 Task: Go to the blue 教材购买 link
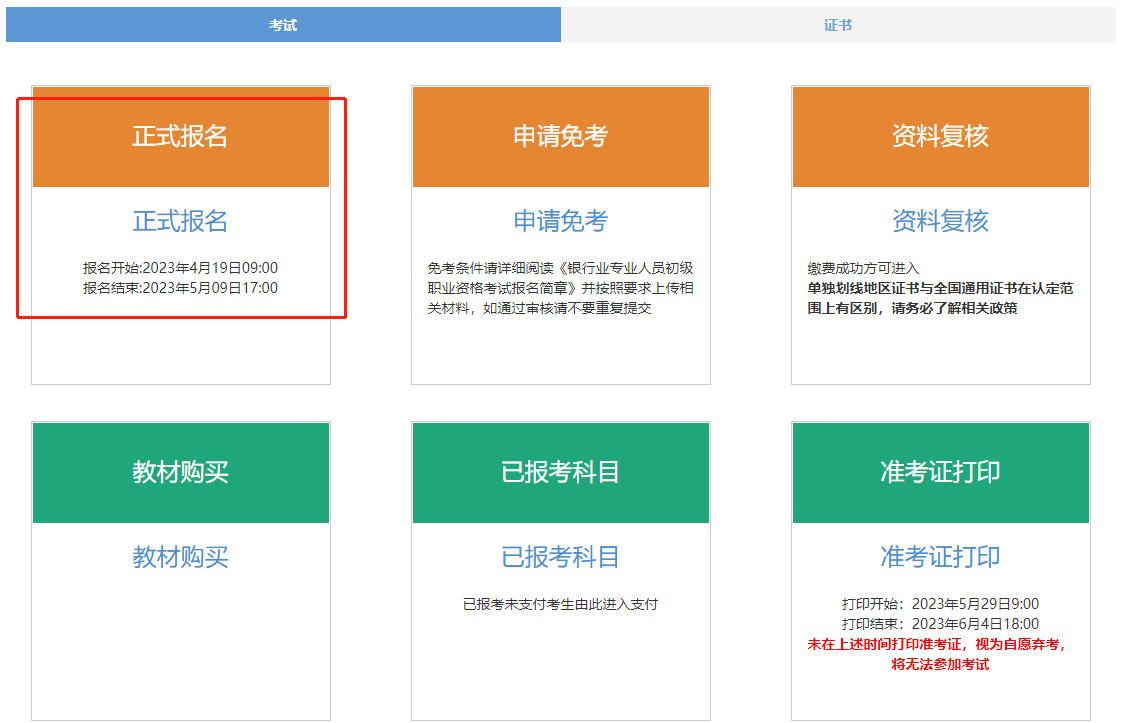pos(181,557)
